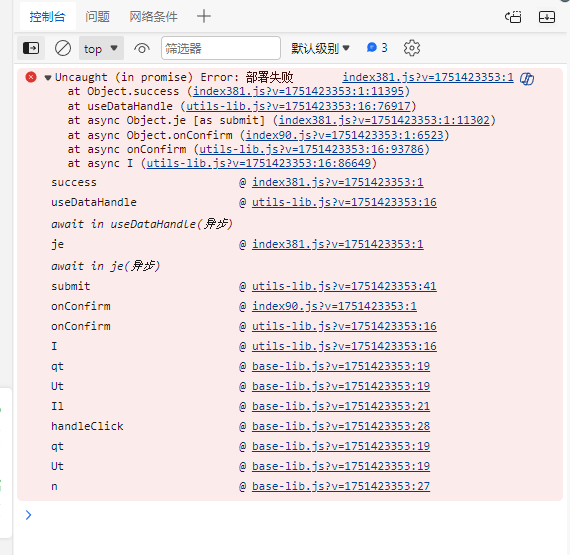570x555 pixels.
Task: Click the dock-to-bottom panel icon
Action: (x=546, y=17)
